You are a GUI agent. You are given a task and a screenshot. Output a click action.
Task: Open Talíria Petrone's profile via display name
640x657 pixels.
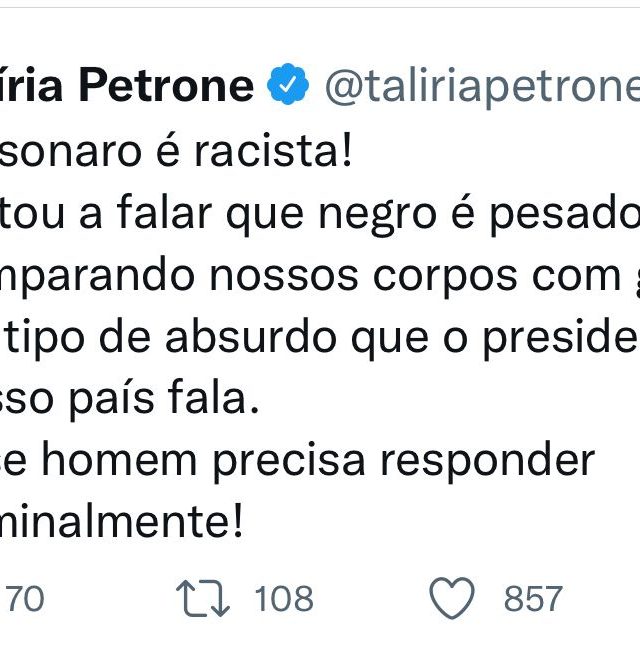[x=127, y=85]
